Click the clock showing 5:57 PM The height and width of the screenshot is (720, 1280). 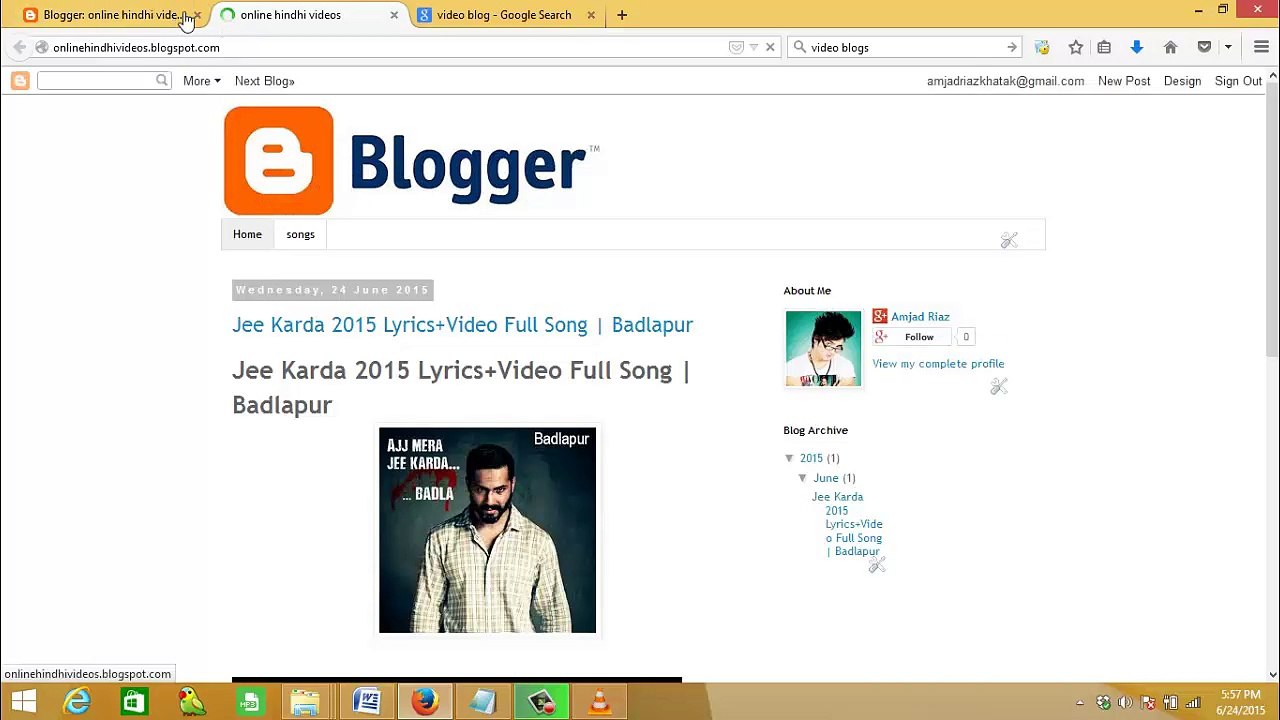click(1240, 695)
